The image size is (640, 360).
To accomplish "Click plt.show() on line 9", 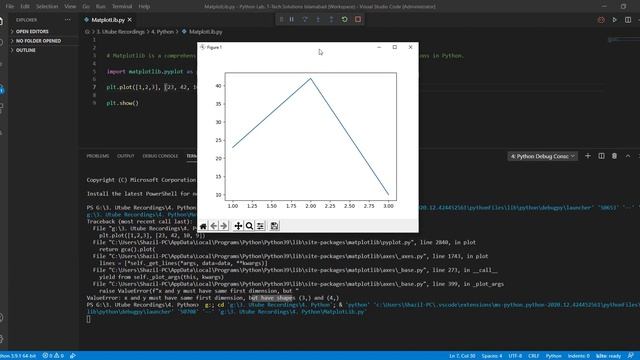I will [122, 103].
